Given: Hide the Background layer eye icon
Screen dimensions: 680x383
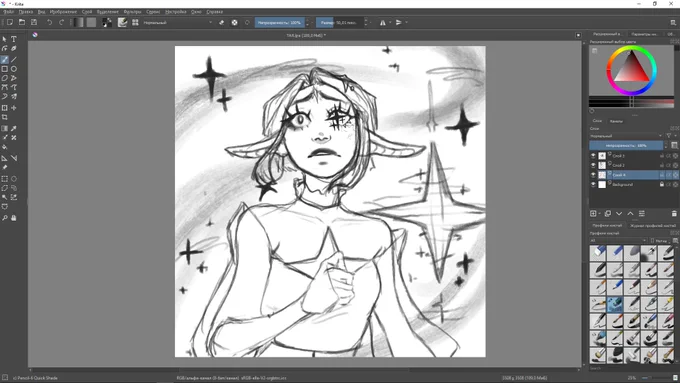Looking at the screenshot, I should 593,185.
